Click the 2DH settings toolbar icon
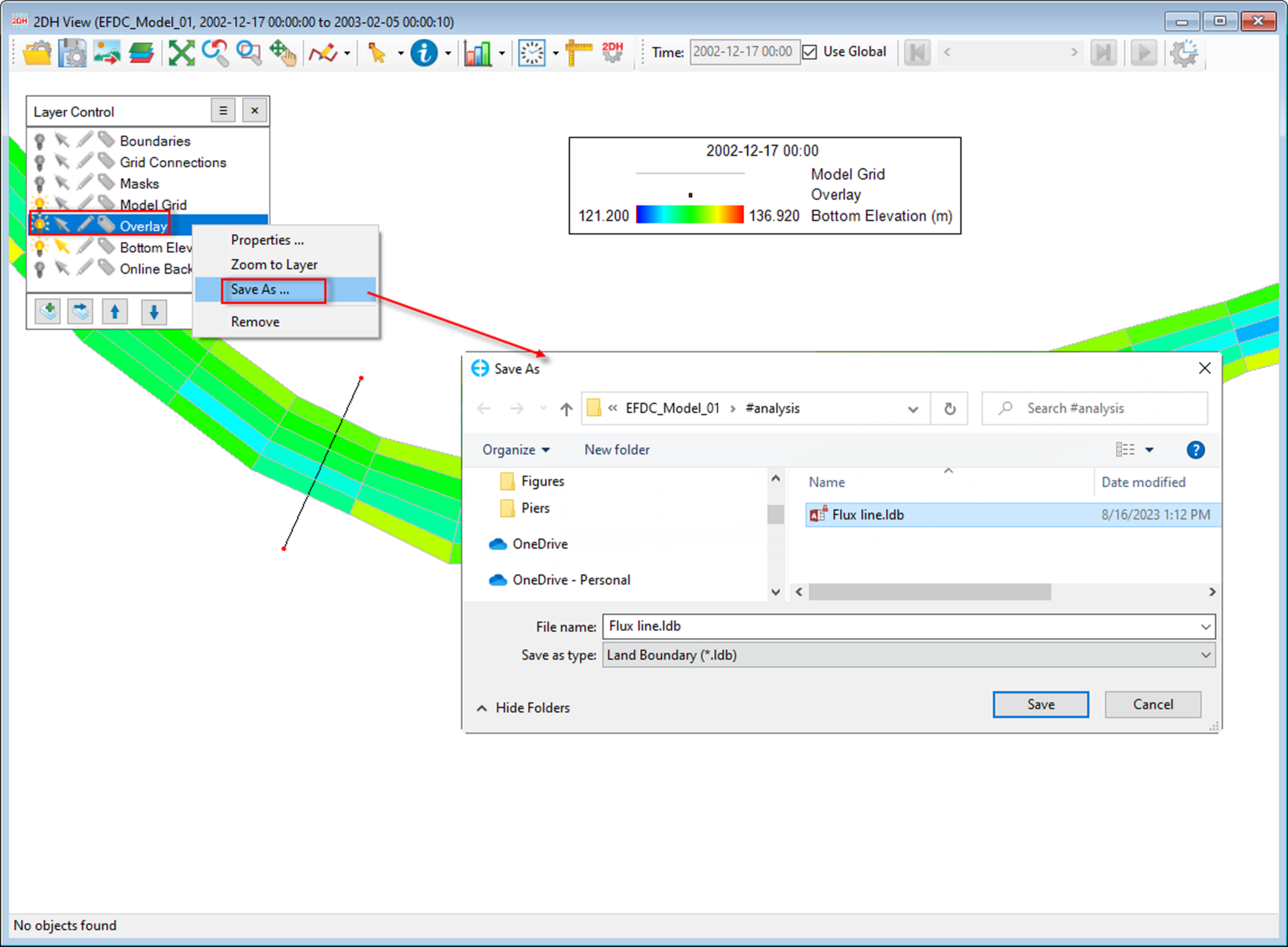 (612, 52)
